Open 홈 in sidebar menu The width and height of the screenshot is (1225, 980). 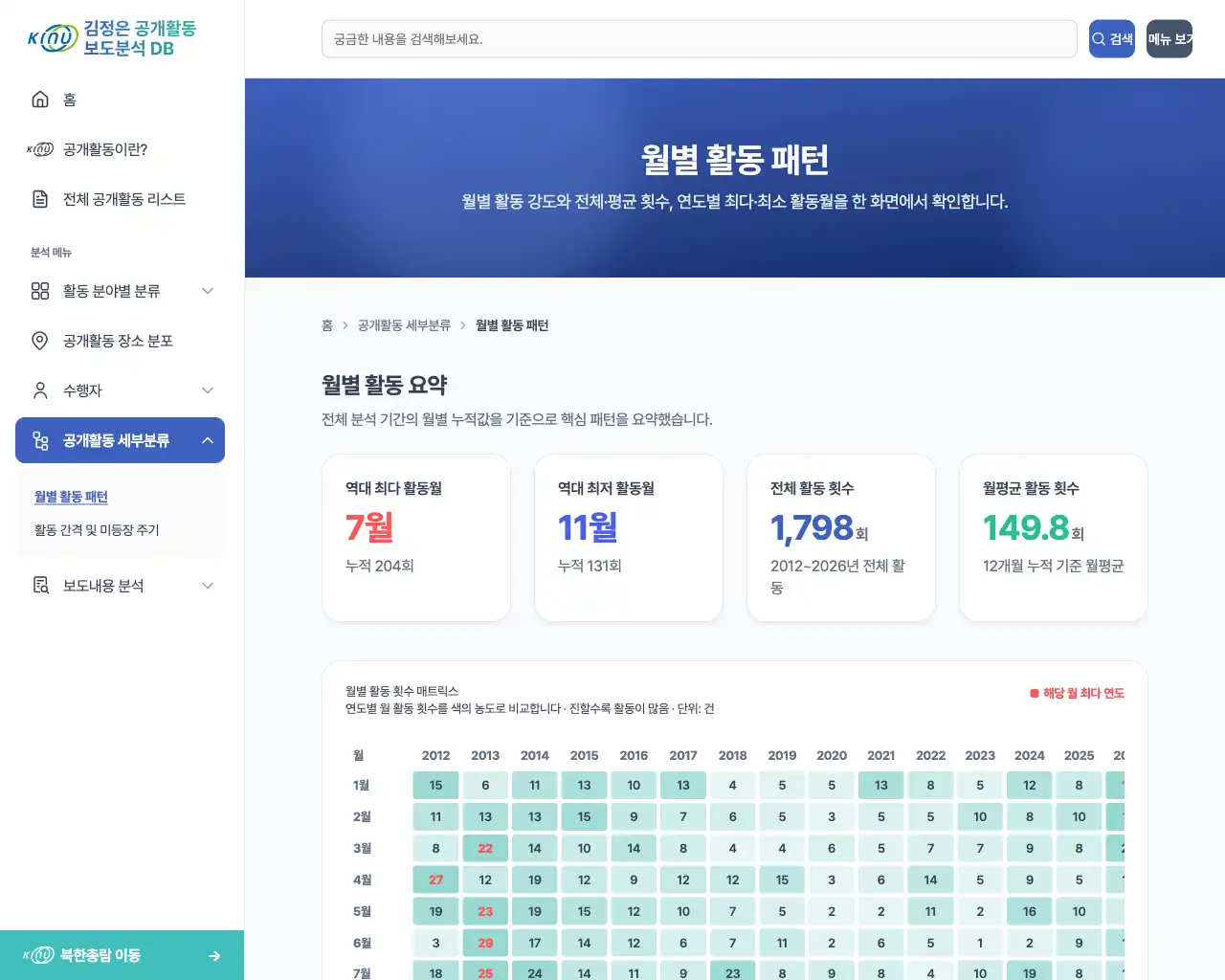pos(120,100)
